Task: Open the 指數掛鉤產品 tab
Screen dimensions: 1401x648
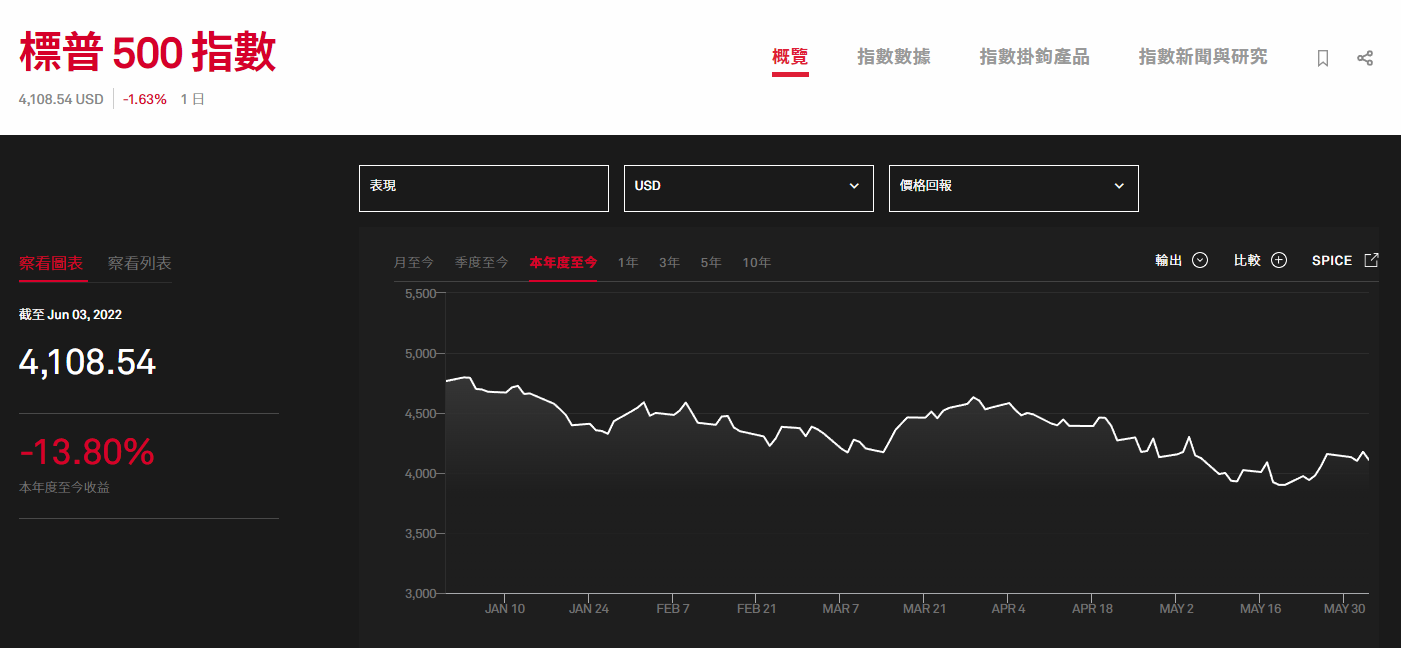Action: (x=1034, y=57)
